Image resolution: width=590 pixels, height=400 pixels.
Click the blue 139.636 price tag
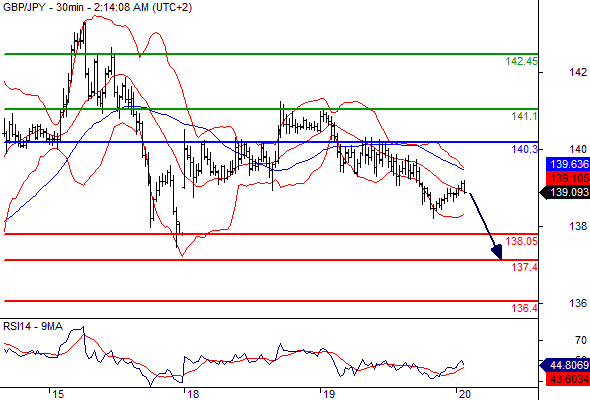[x=567, y=164]
